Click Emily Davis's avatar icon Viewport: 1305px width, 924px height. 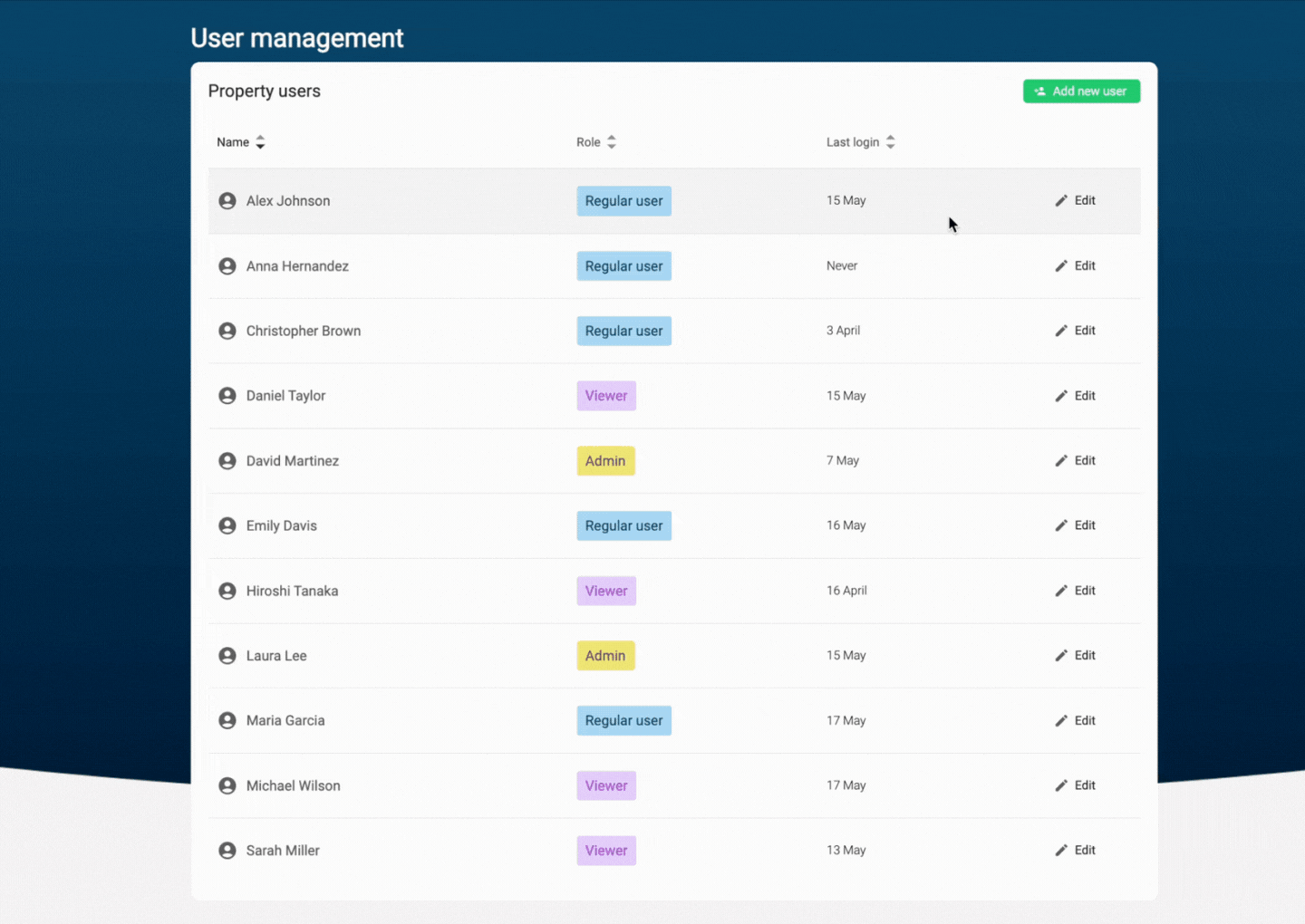[227, 525]
